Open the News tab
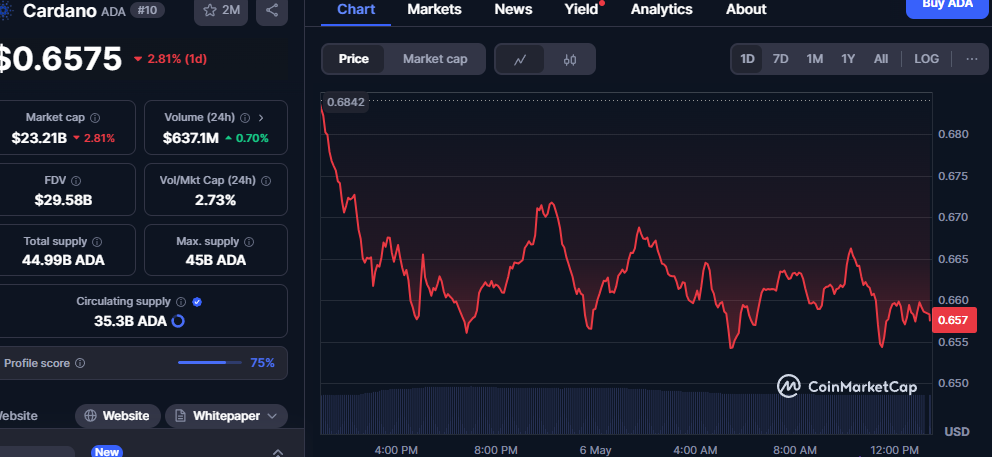Screen dimensions: 992x457 [x=513, y=9]
